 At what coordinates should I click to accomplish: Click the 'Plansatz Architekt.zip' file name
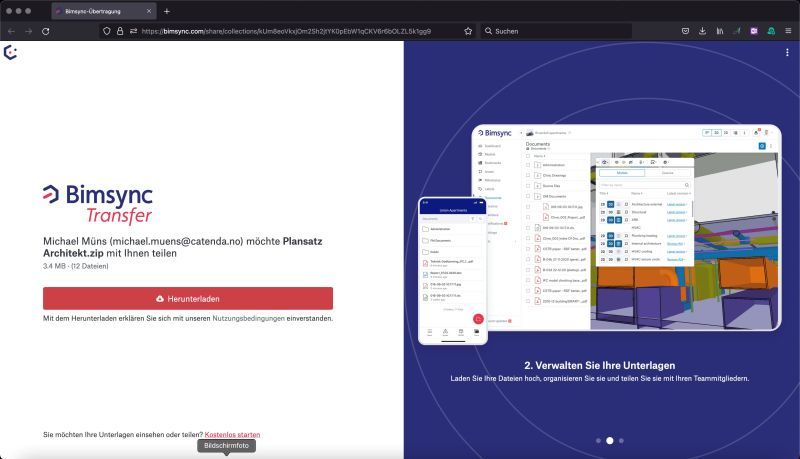pos(183,247)
